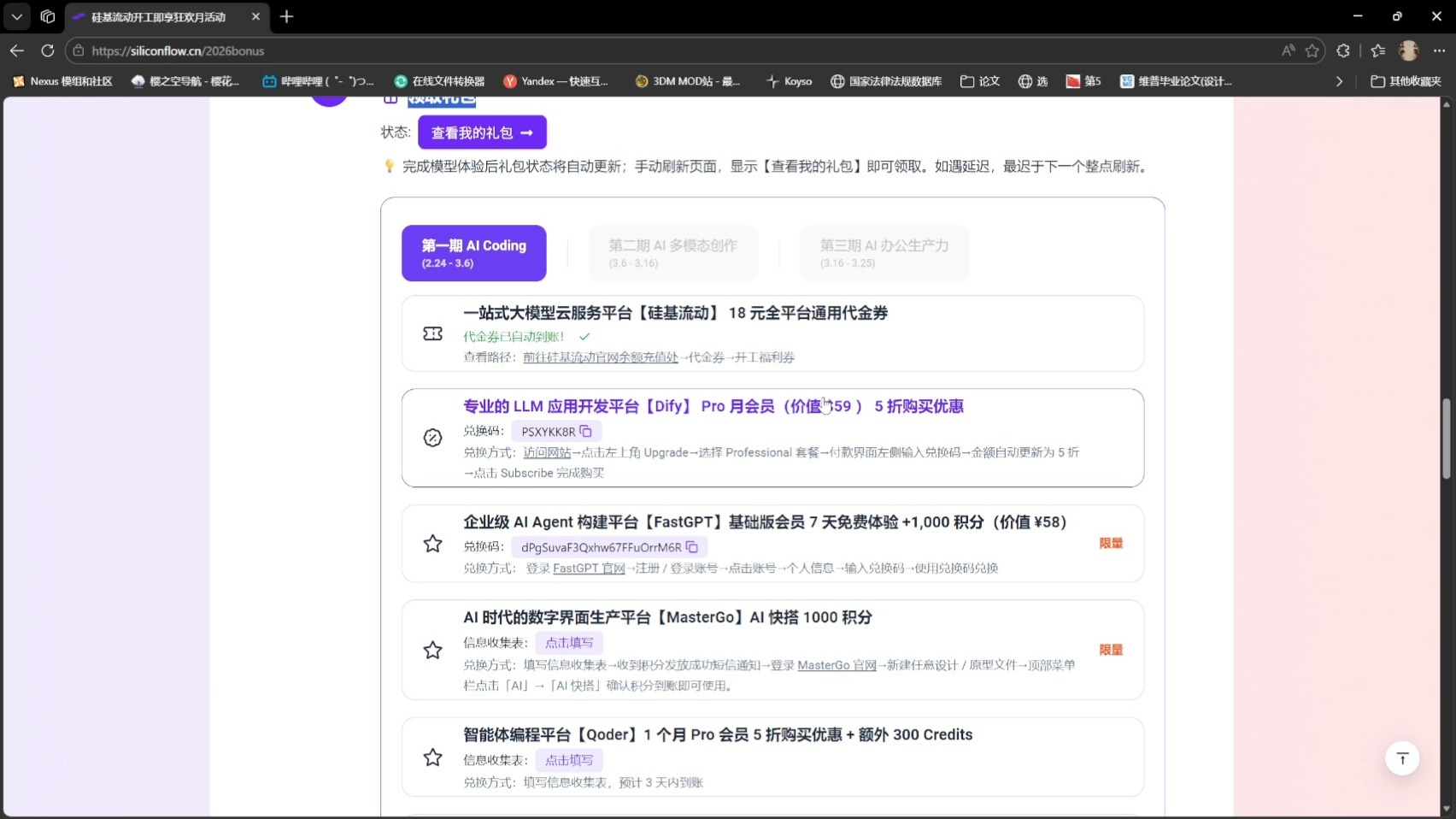Open the favorites list panel

[x=1378, y=50]
